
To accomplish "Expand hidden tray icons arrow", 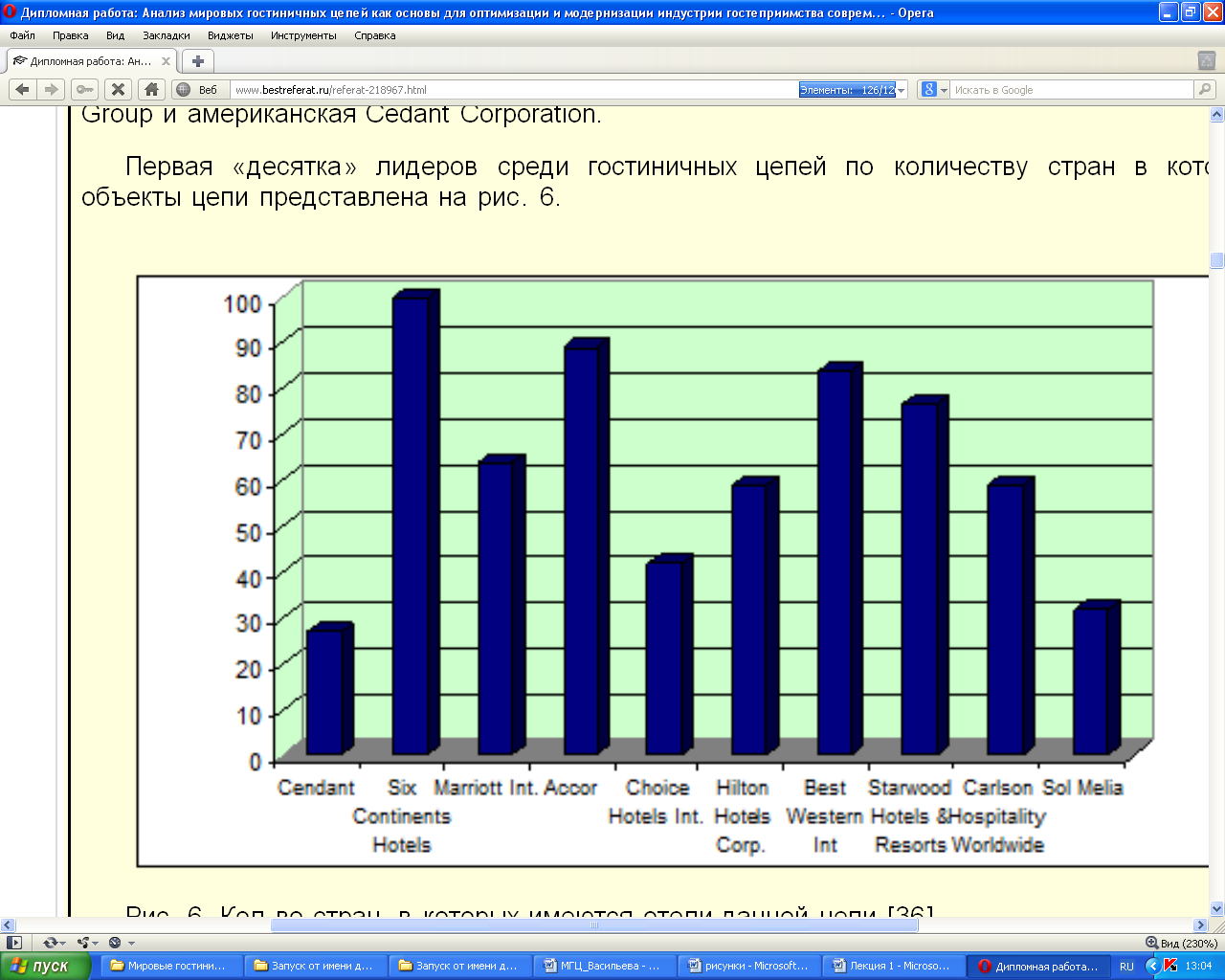I will coord(1152,967).
